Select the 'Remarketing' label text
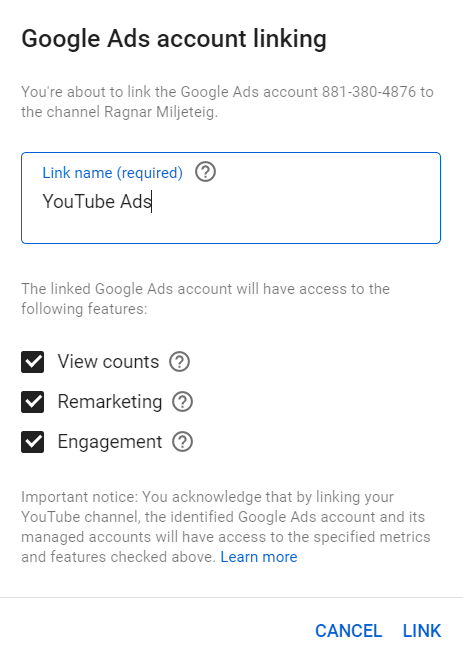This screenshot has height=649, width=463. (x=110, y=402)
